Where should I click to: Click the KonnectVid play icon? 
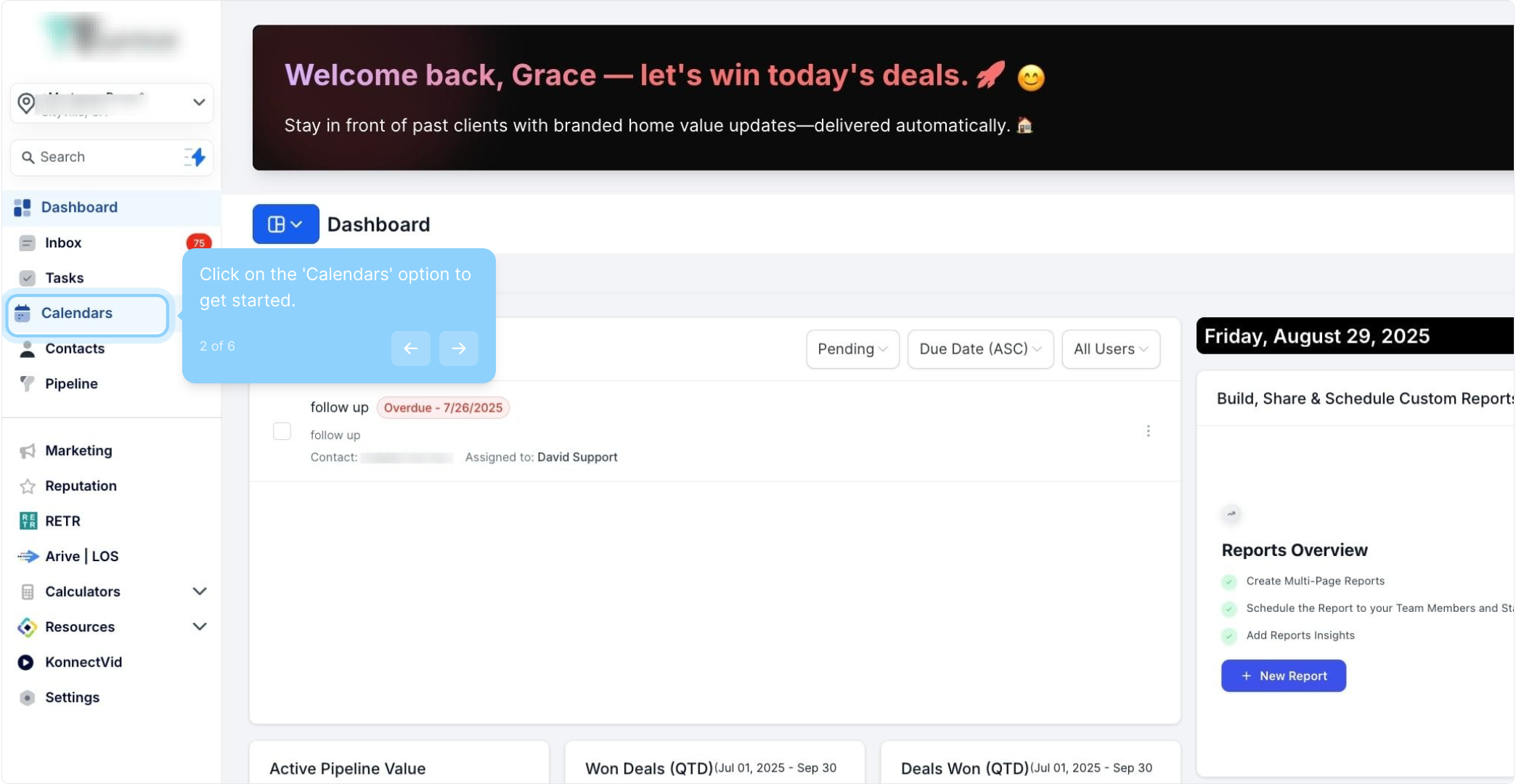coord(26,662)
